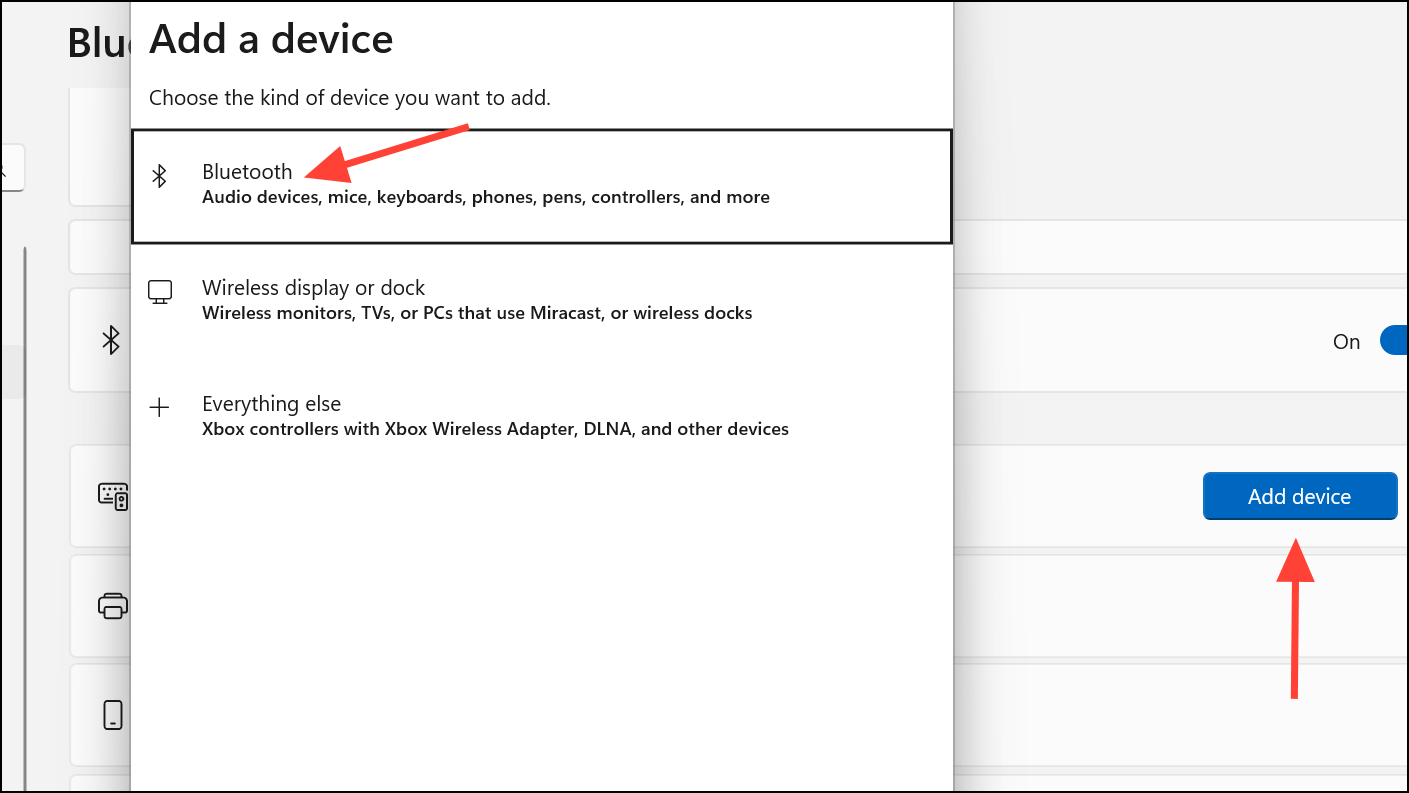Viewport: 1409px width, 793px height.
Task: Turn off the Bluetooth On toggle in Settings
Action: [1394, 341]
